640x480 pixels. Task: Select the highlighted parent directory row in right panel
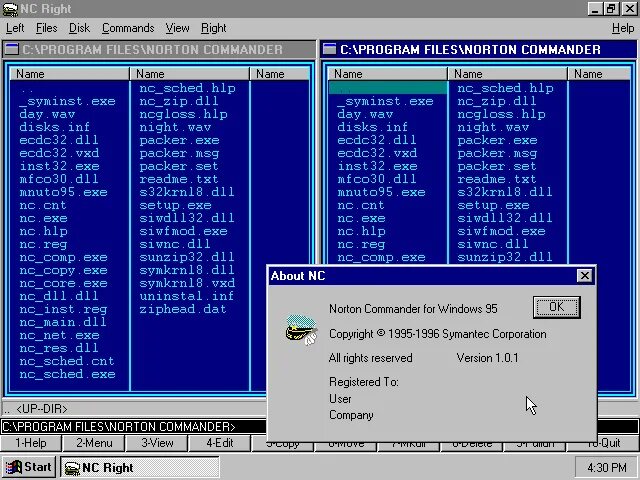388,88
